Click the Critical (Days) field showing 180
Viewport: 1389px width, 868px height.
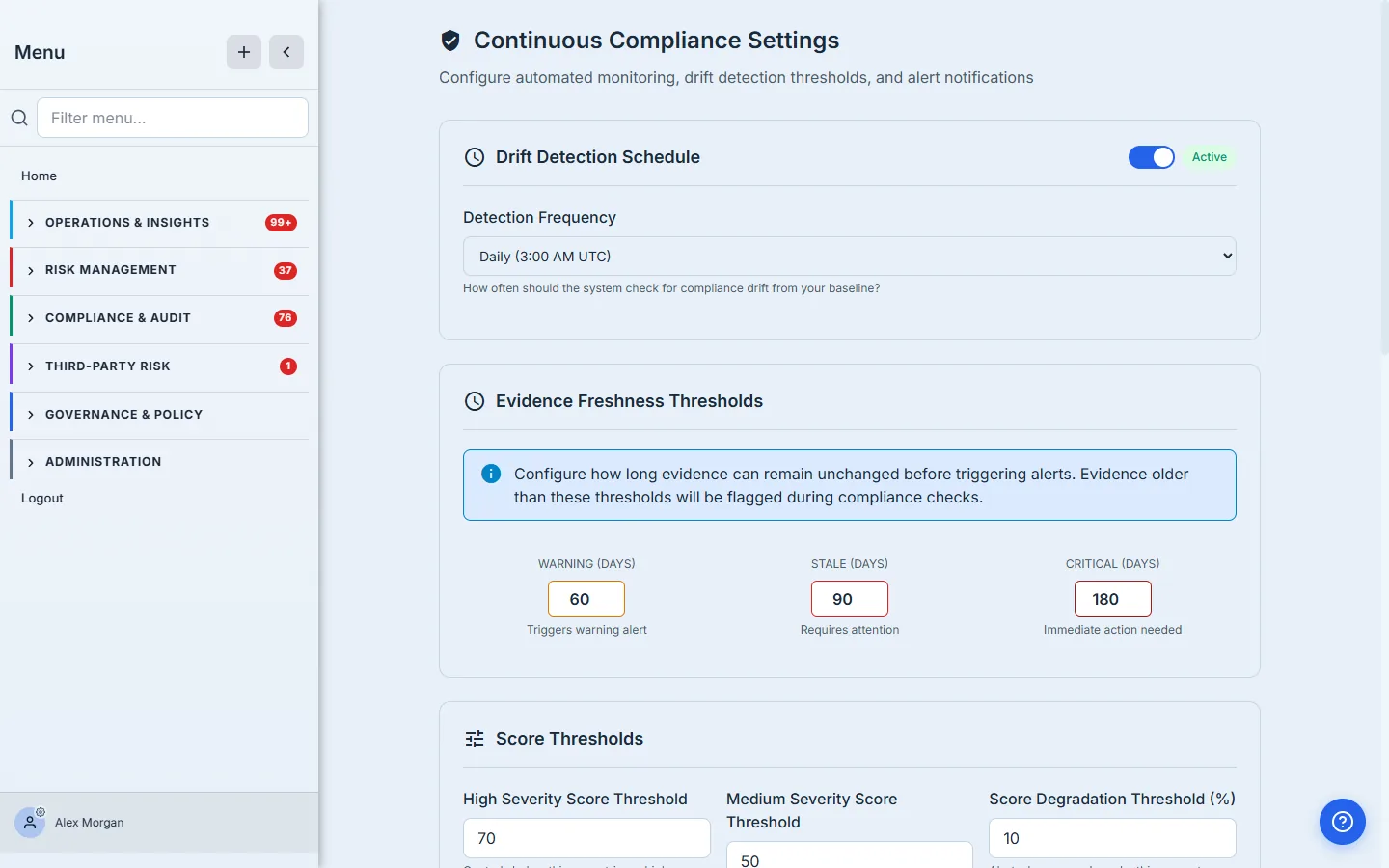1113,599
